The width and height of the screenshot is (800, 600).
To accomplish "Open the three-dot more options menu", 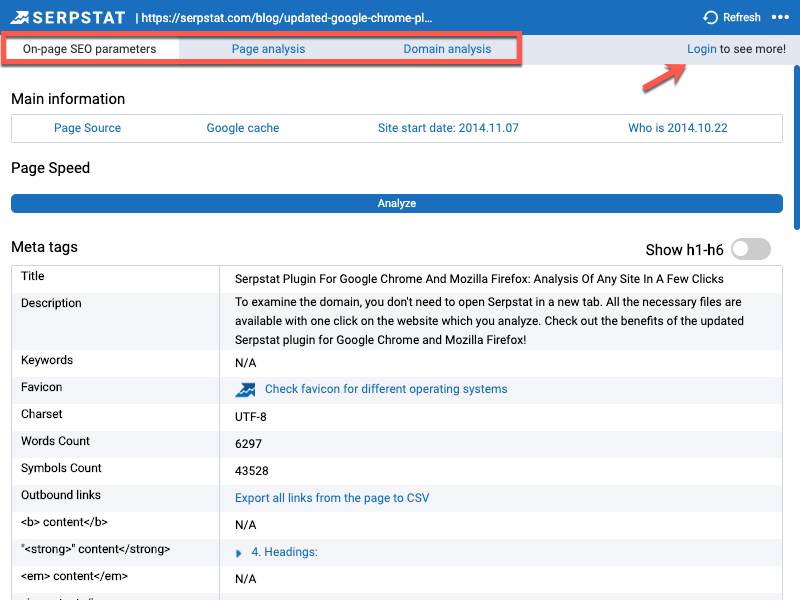I will tap(781, 17).
